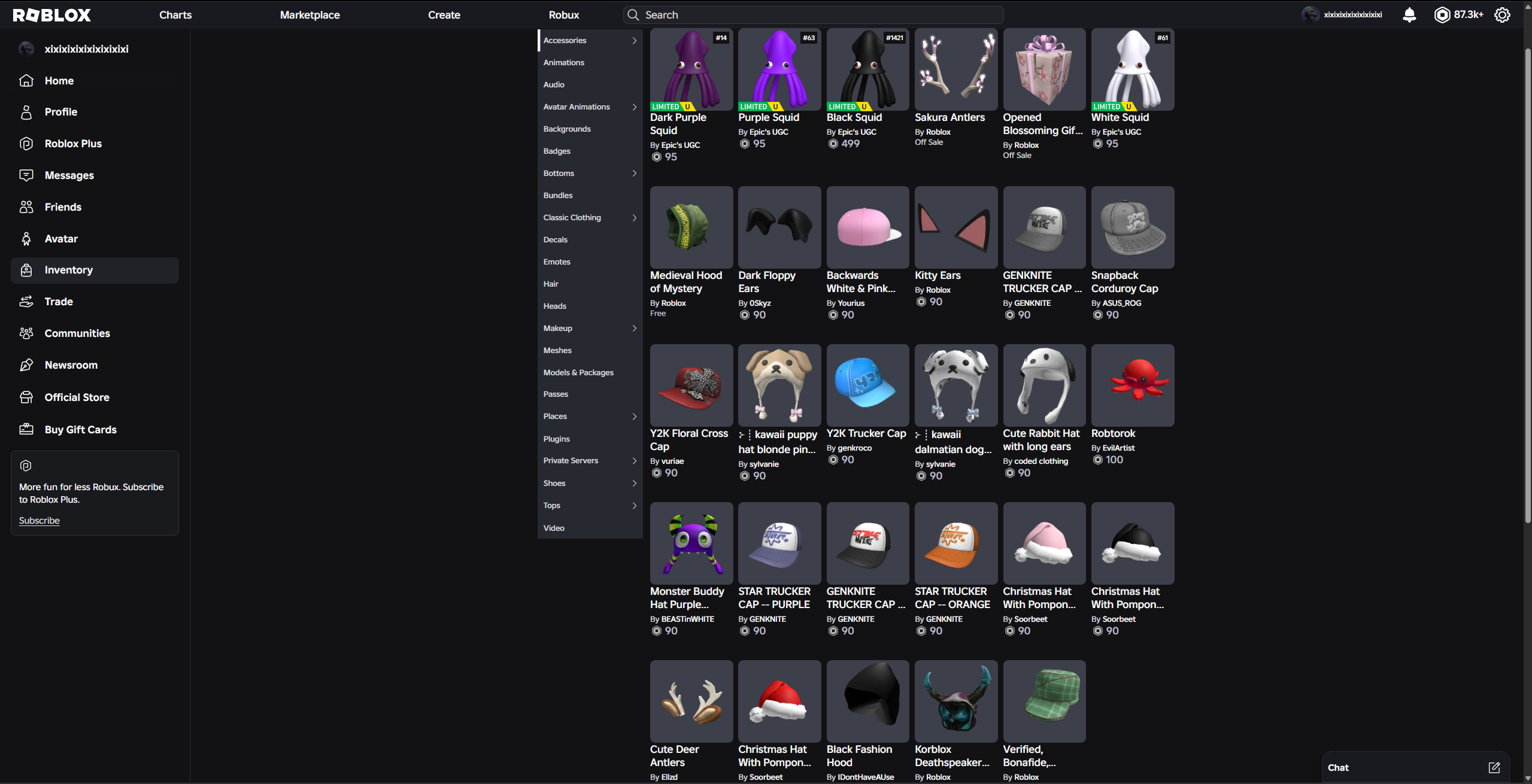Viewport: 1532px width, 784px height.
Task: Open Marketplace in the top navigation
Action: tap(310, 15)
